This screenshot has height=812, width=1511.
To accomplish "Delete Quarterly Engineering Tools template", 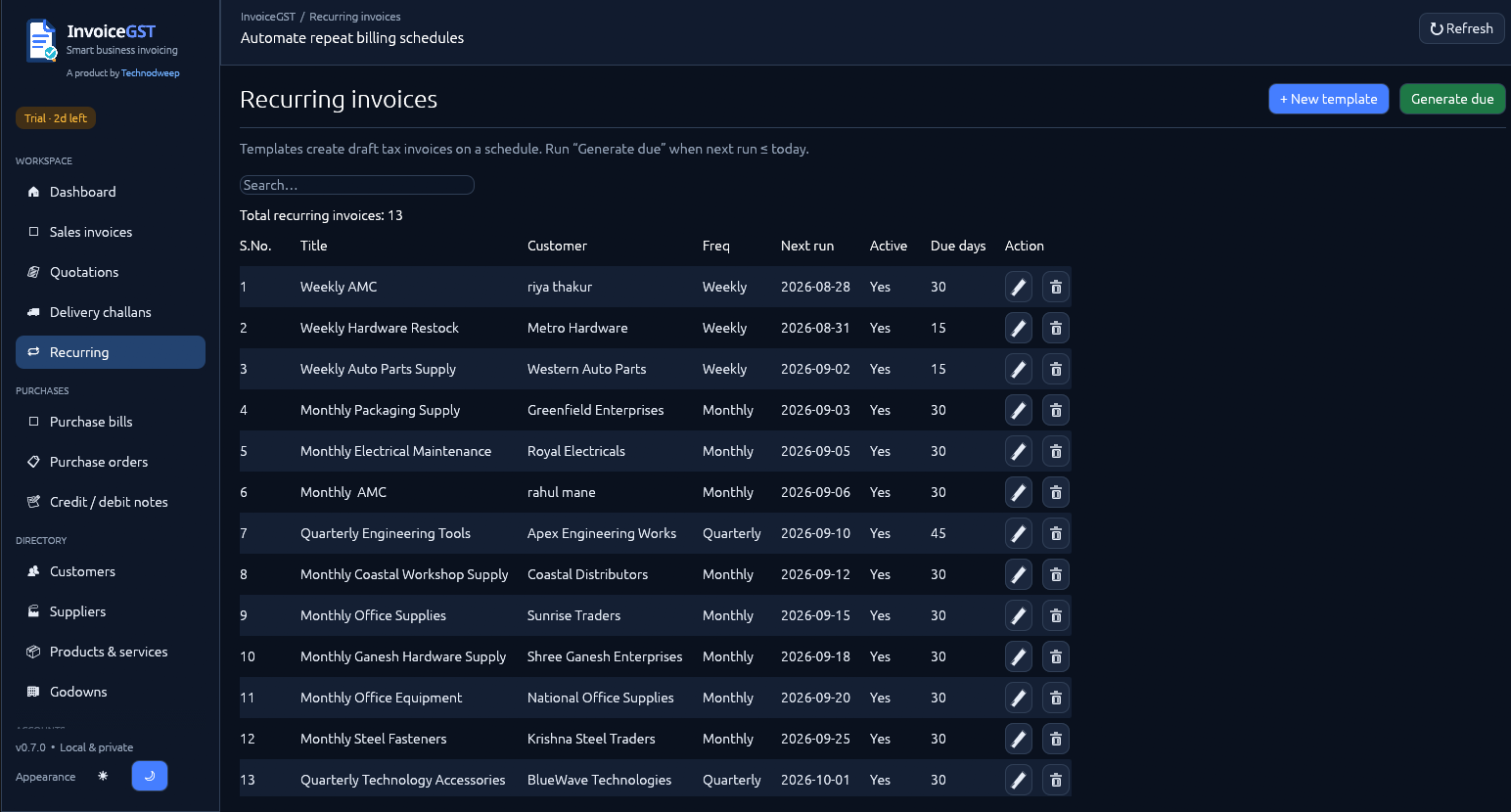I will tap(1056, 533).
